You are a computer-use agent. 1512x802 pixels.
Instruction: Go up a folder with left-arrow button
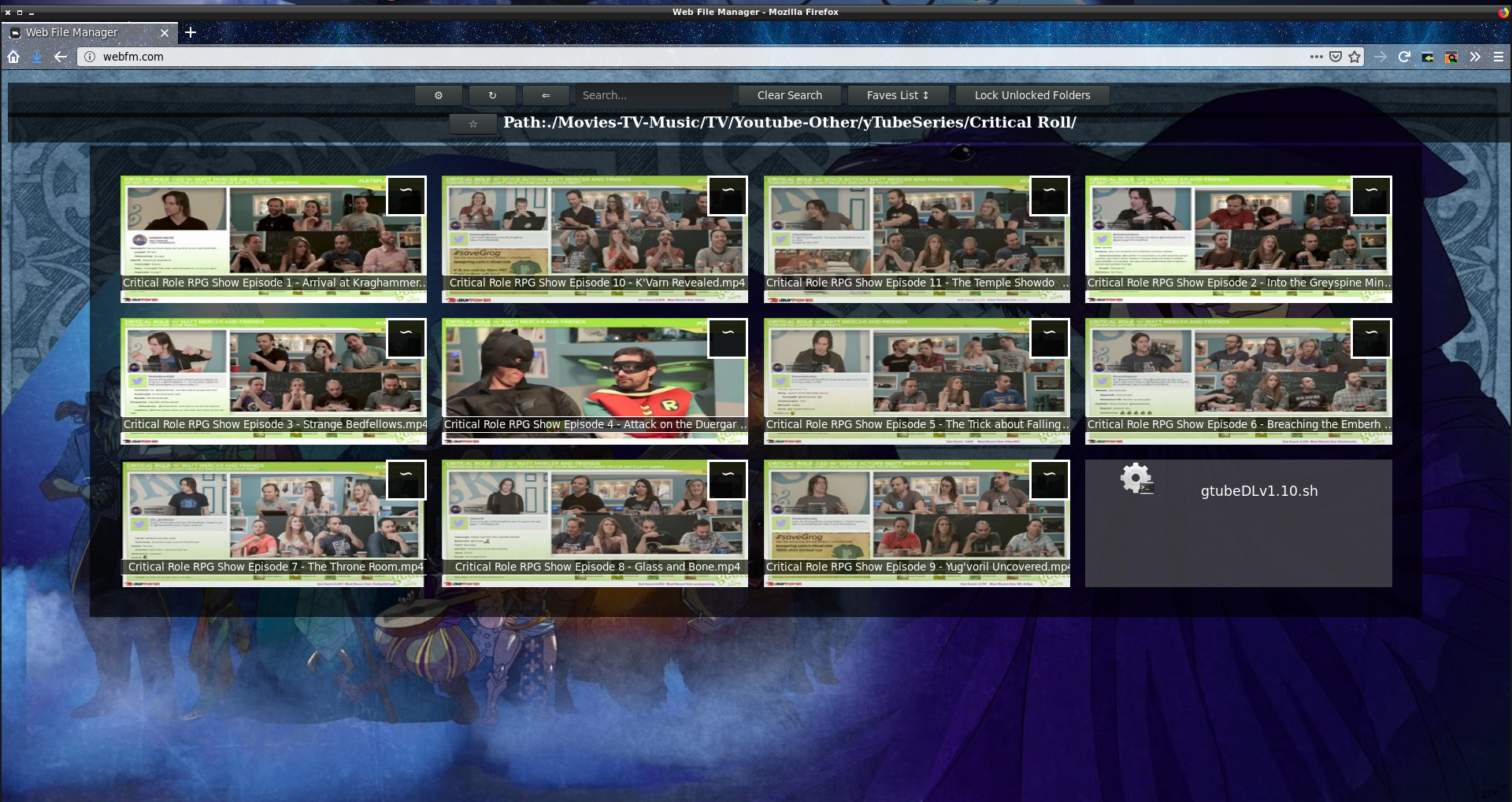pyautogui.click(x=546, y=95)
